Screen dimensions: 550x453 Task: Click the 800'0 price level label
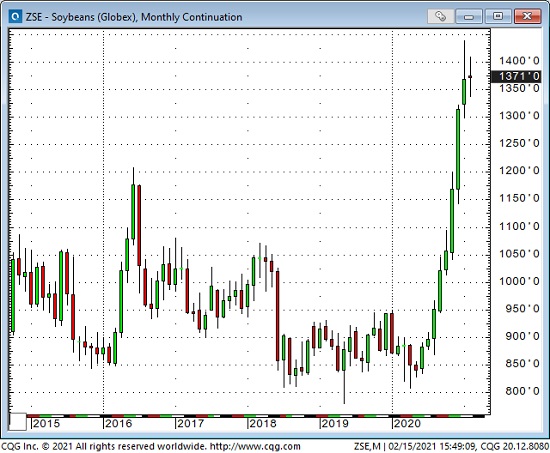click(522, 391)
